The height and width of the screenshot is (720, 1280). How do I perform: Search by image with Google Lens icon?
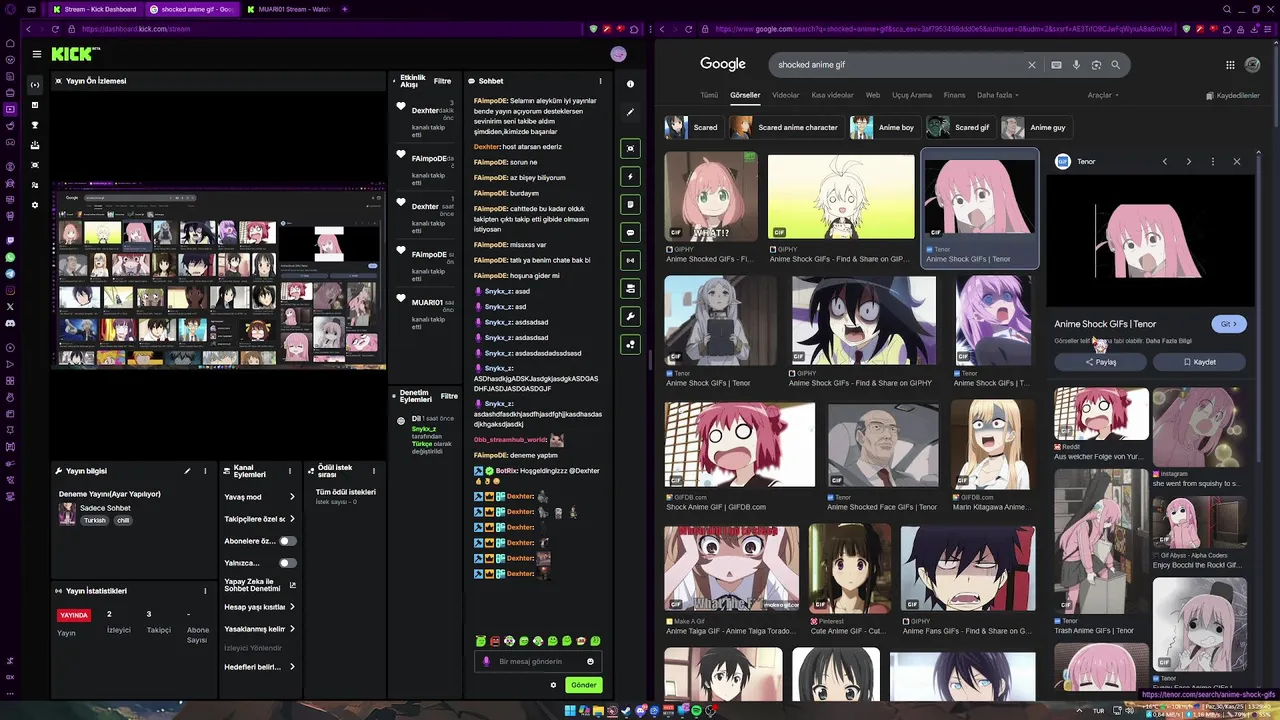[x=1096, y=65]
